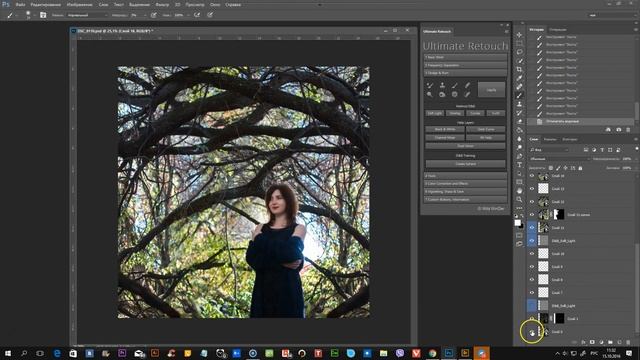Select the Pen tool
This screenshot has height=360, width=640.
click(519, 156)
